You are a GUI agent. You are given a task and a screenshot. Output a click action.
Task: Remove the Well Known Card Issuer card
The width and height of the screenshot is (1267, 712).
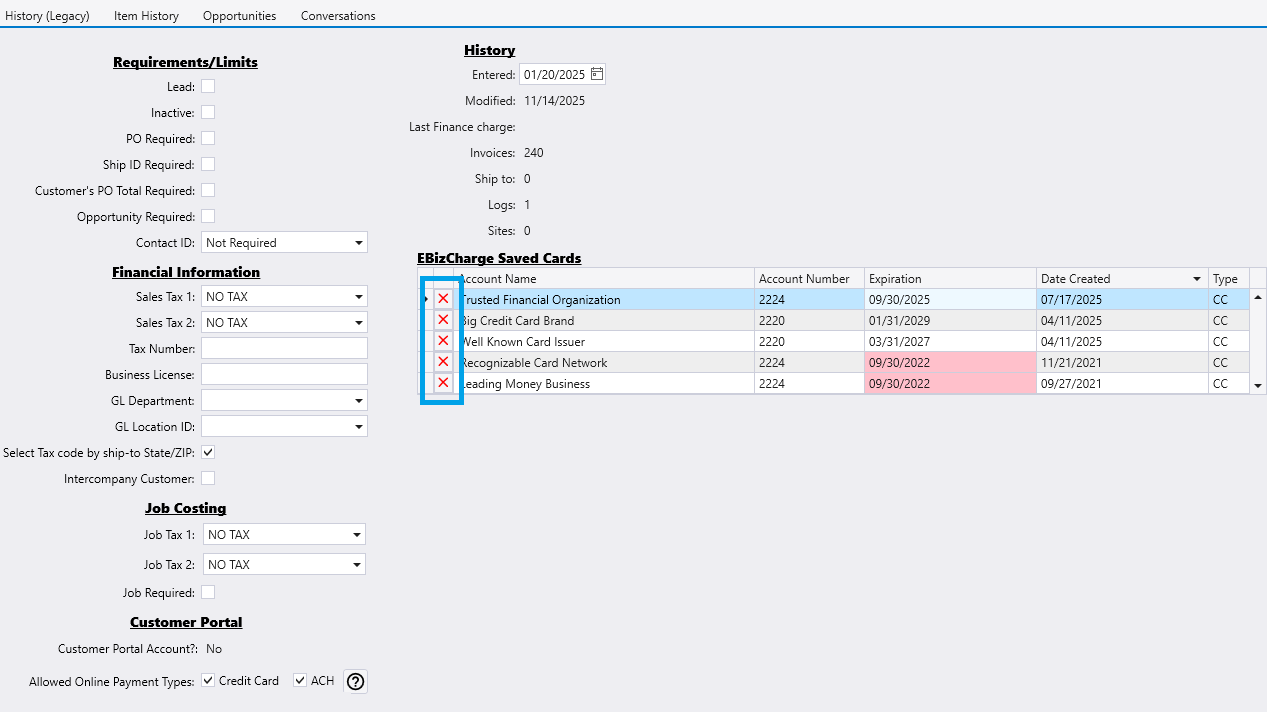[x=443, y=341]
